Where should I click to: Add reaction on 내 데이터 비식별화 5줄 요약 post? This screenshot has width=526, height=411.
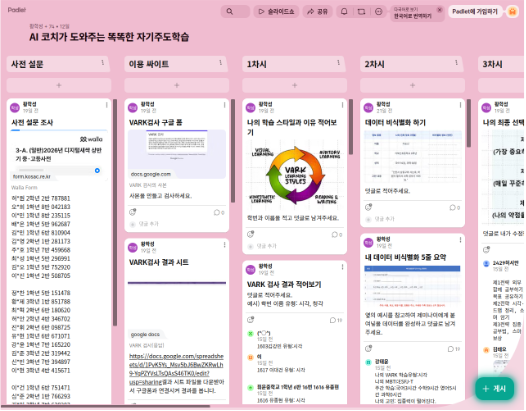point(368,348)
